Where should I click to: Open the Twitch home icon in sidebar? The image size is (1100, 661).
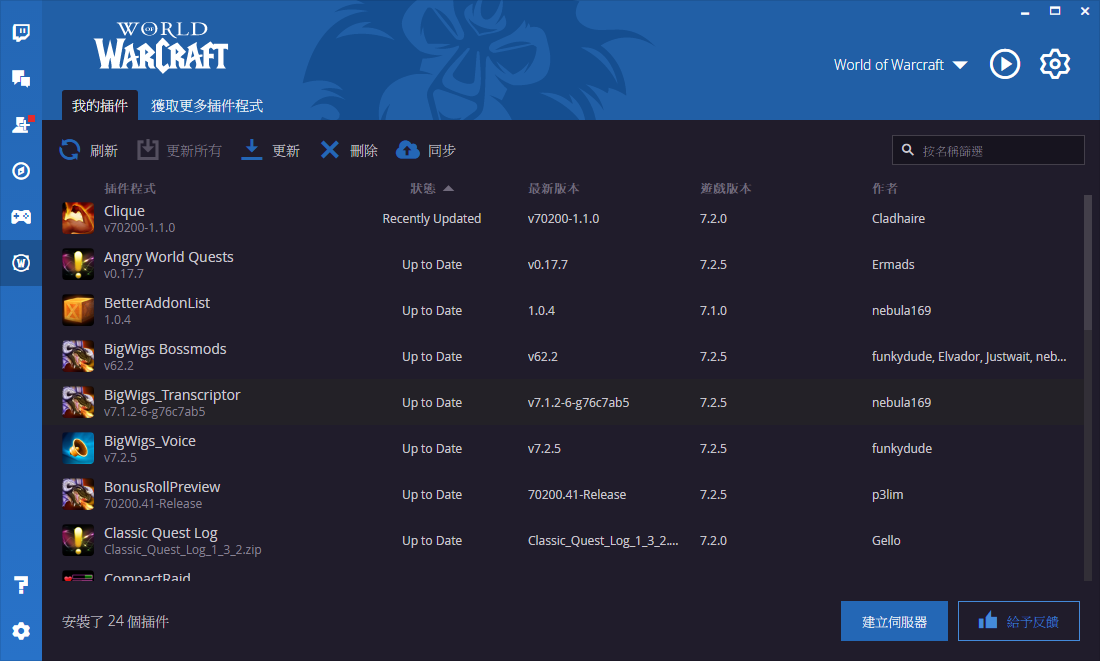click(21, 33)
